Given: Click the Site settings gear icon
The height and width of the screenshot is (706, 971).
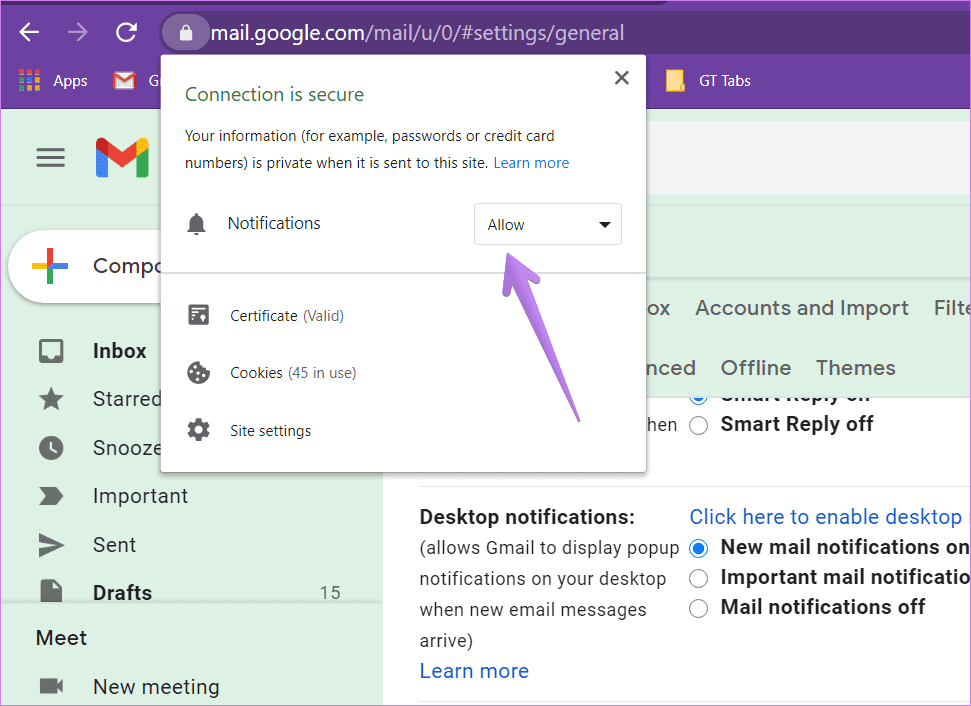Looking at the screenshot, I should pos(199,430).
